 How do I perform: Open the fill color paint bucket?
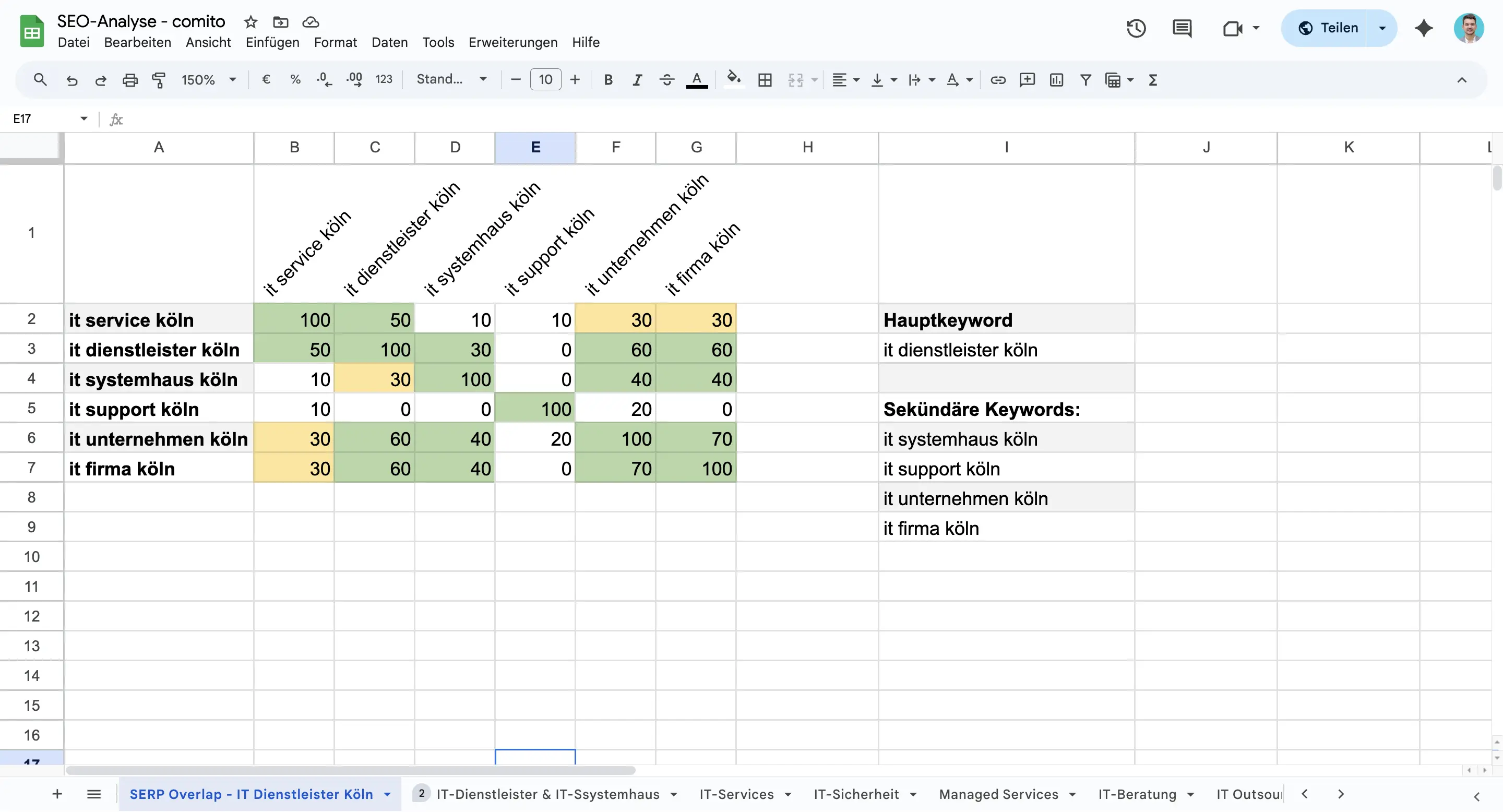[x=733, y=79]
